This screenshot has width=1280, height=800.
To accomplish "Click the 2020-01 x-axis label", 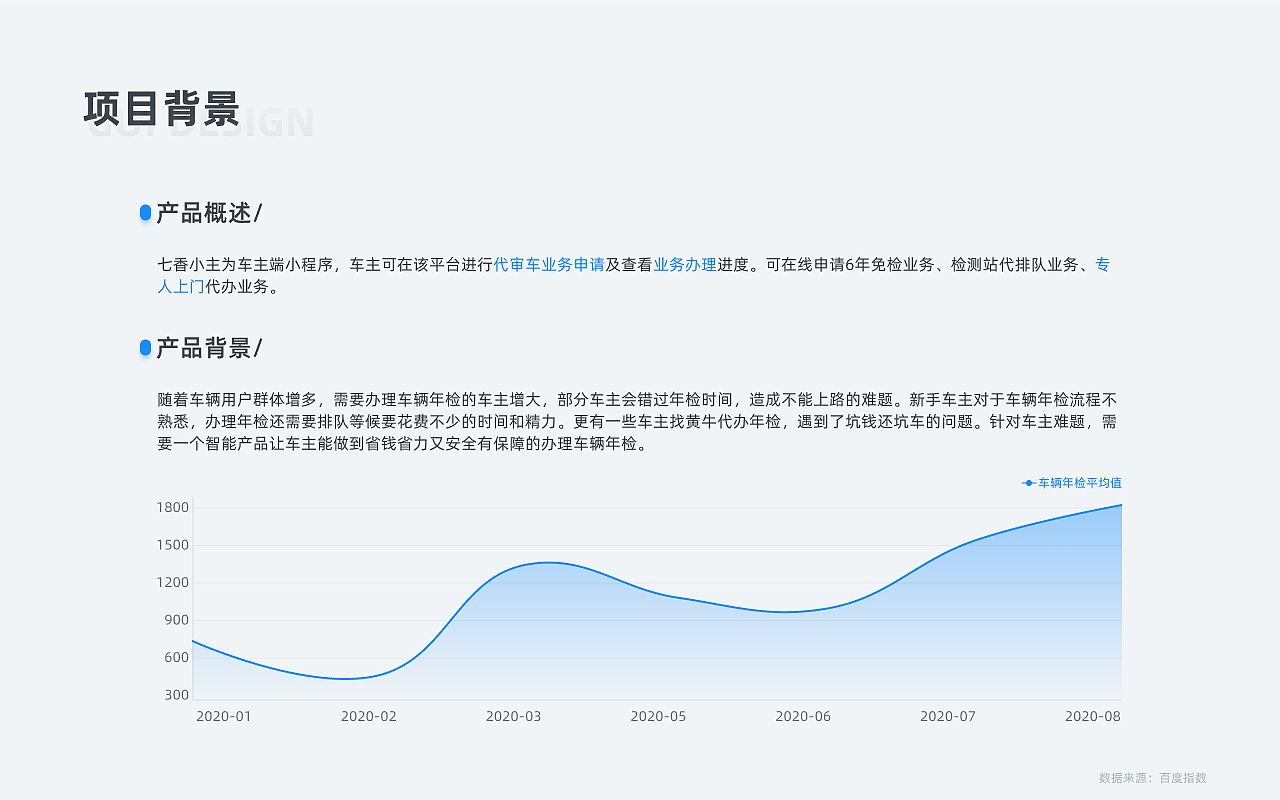I will pos(224,716).
